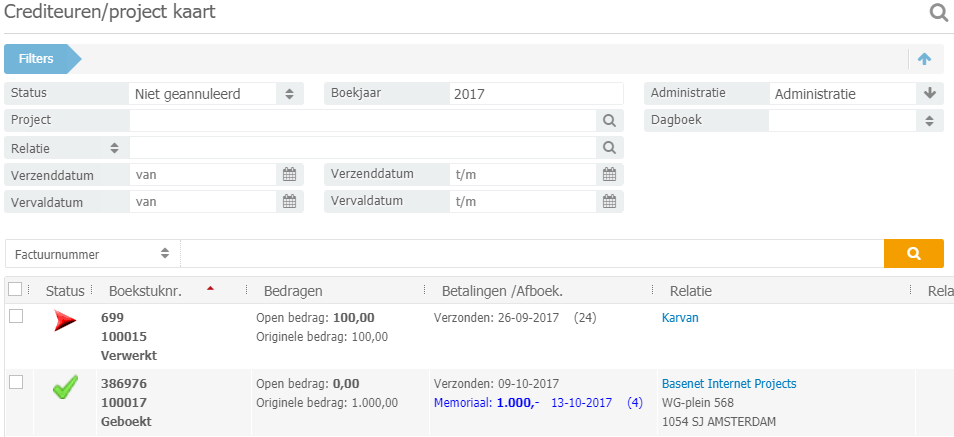Click the Project lookup magnifier icon
The height and width of the screenshot is (437, 954).
tap(607, 120)
